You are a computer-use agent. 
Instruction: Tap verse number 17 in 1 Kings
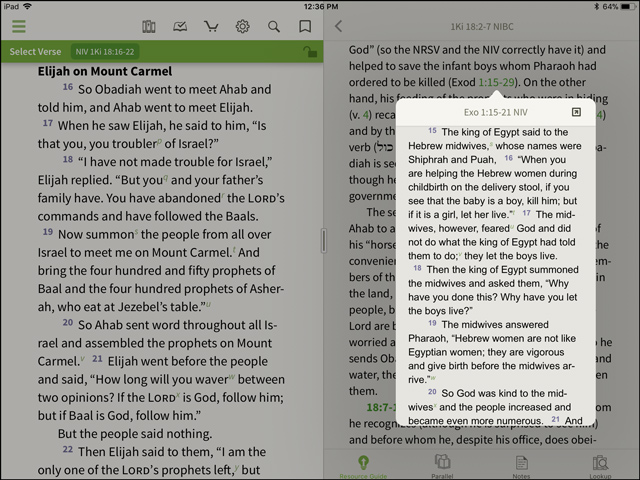coord(48,123)
